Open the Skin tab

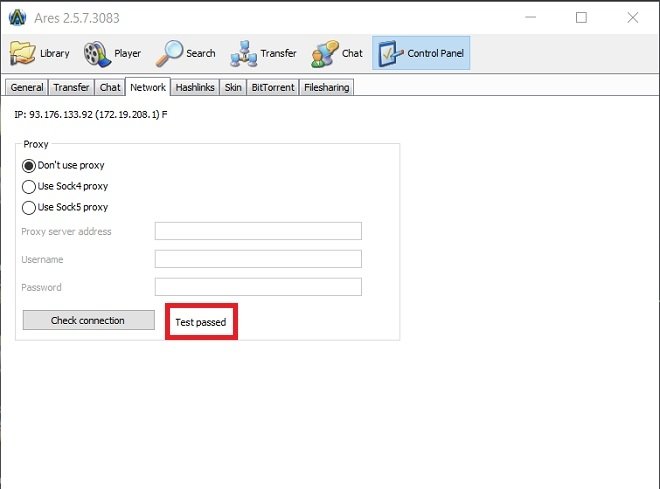pos(233,88)
